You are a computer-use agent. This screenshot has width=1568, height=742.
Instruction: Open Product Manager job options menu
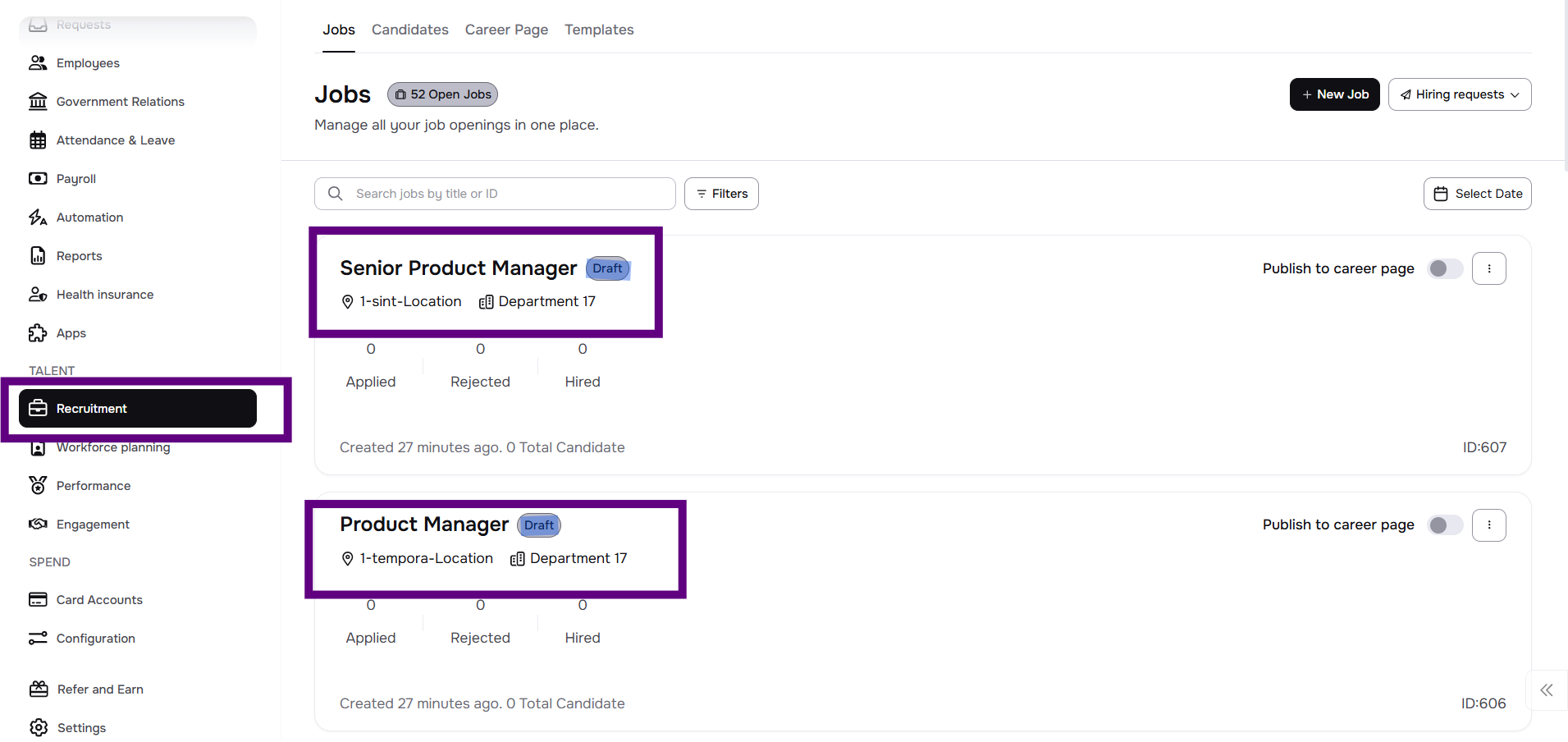1488,525
